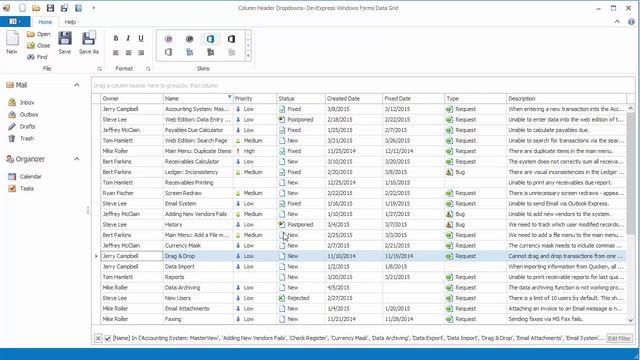Click the 'High' priority cell
This screenshot has width=640, height=360.
255,151
